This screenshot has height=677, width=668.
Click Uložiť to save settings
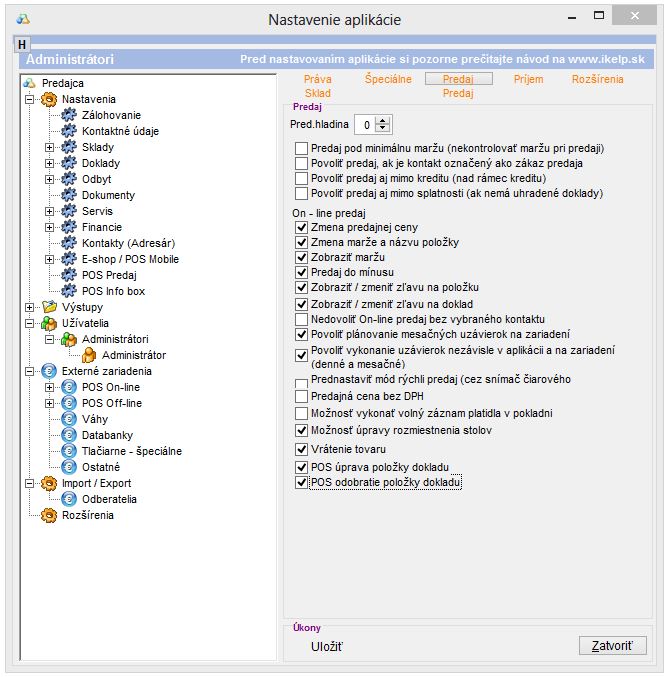(x=327, y=647)
